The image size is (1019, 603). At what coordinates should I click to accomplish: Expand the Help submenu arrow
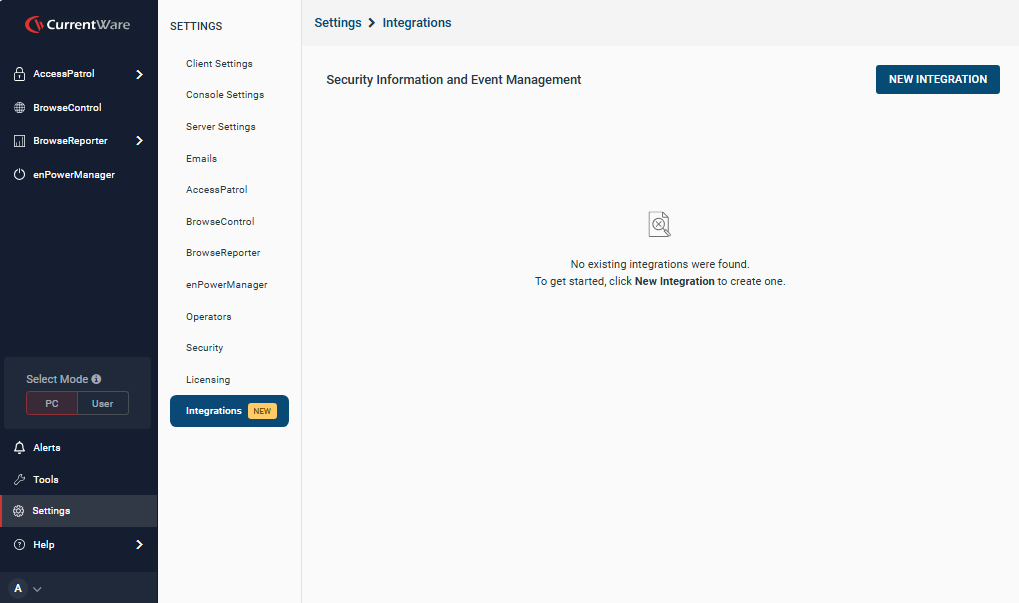click(x=139, y=545)
